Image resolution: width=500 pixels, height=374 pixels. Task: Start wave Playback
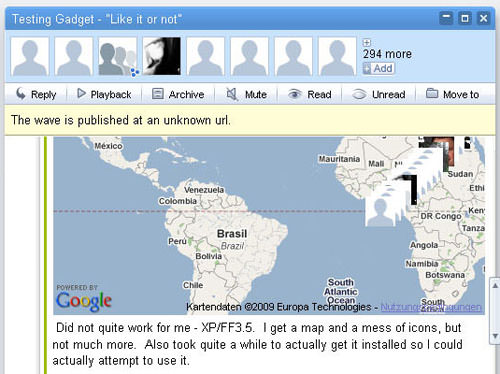click(x=104, y=94)
